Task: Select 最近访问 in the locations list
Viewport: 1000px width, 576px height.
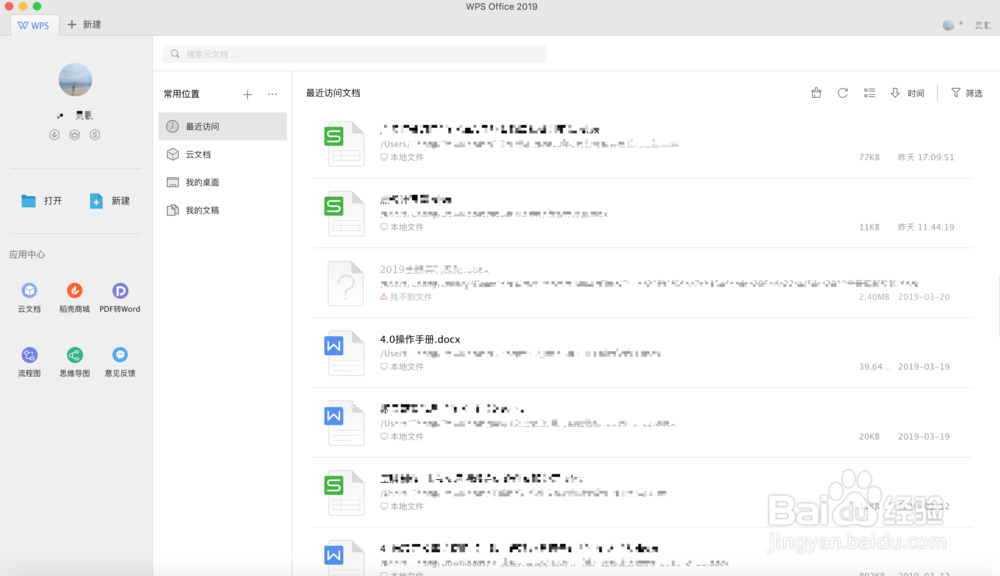Action: pyautogui.click(x=223, y=126)
